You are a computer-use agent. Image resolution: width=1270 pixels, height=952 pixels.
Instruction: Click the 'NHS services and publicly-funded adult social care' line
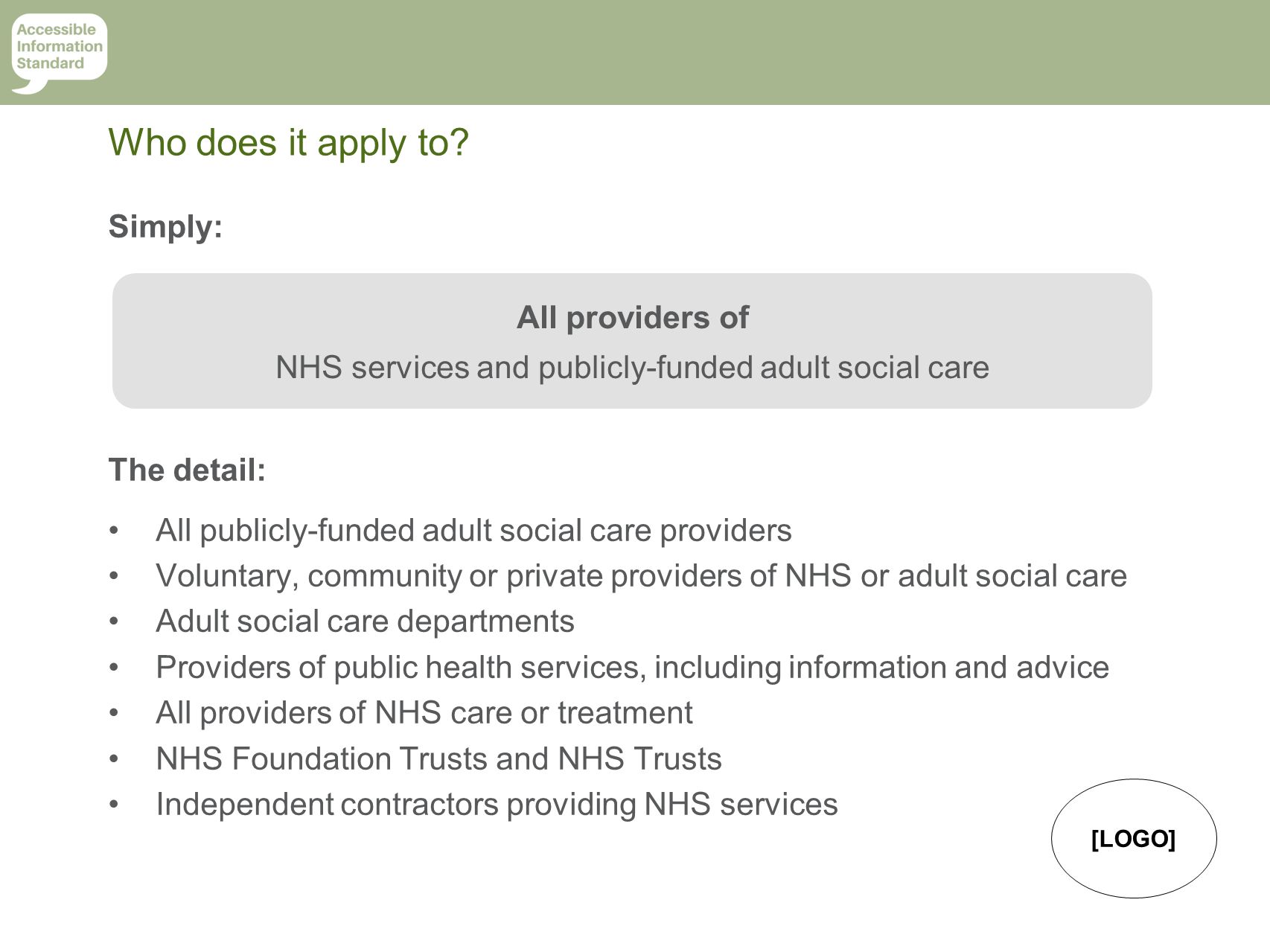pos(633,368)
